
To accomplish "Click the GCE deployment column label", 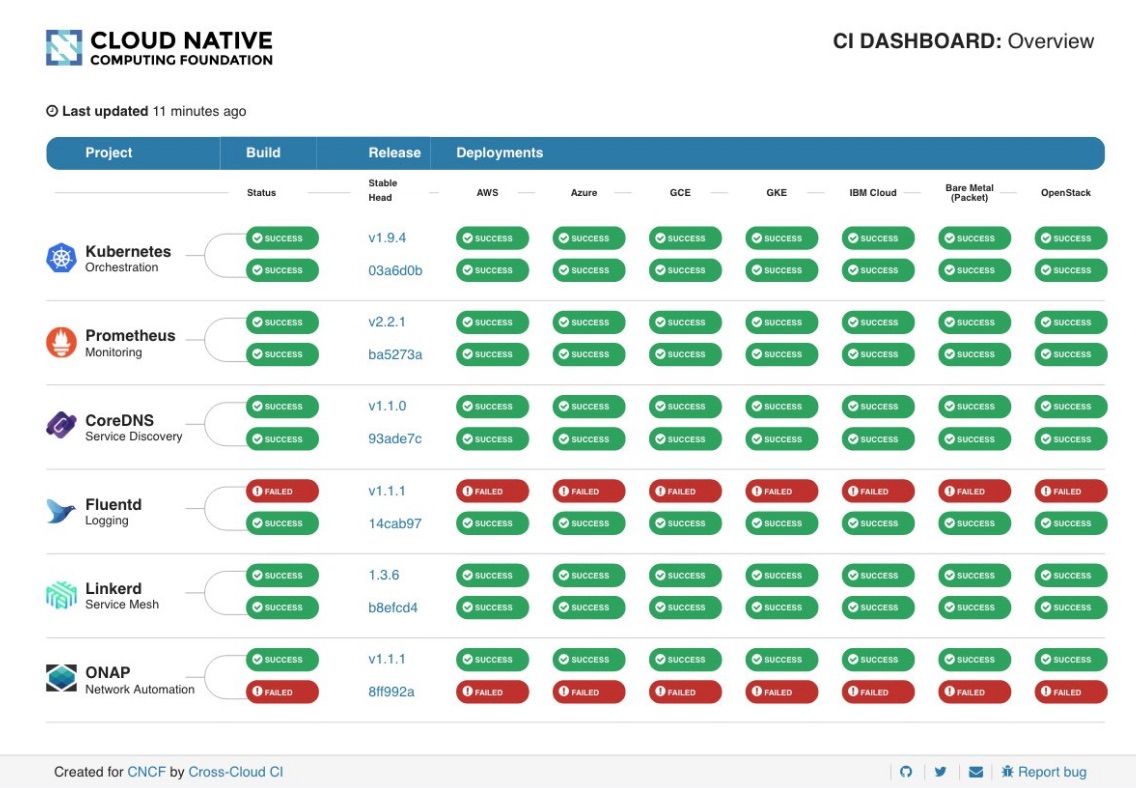I will click(680, 193).
